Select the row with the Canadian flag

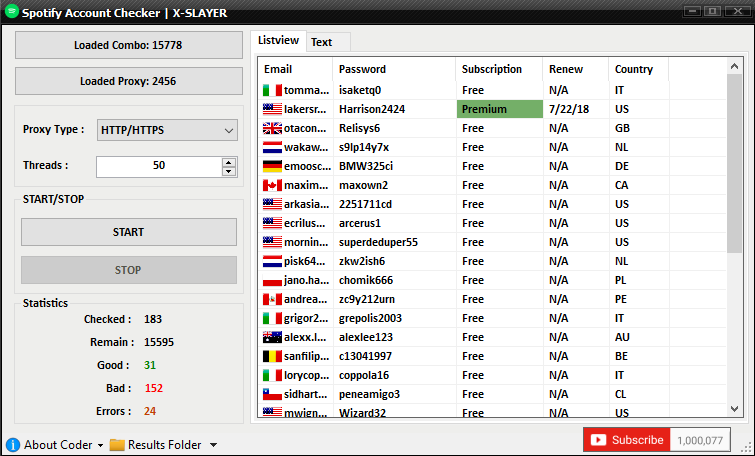coord(492,185)
